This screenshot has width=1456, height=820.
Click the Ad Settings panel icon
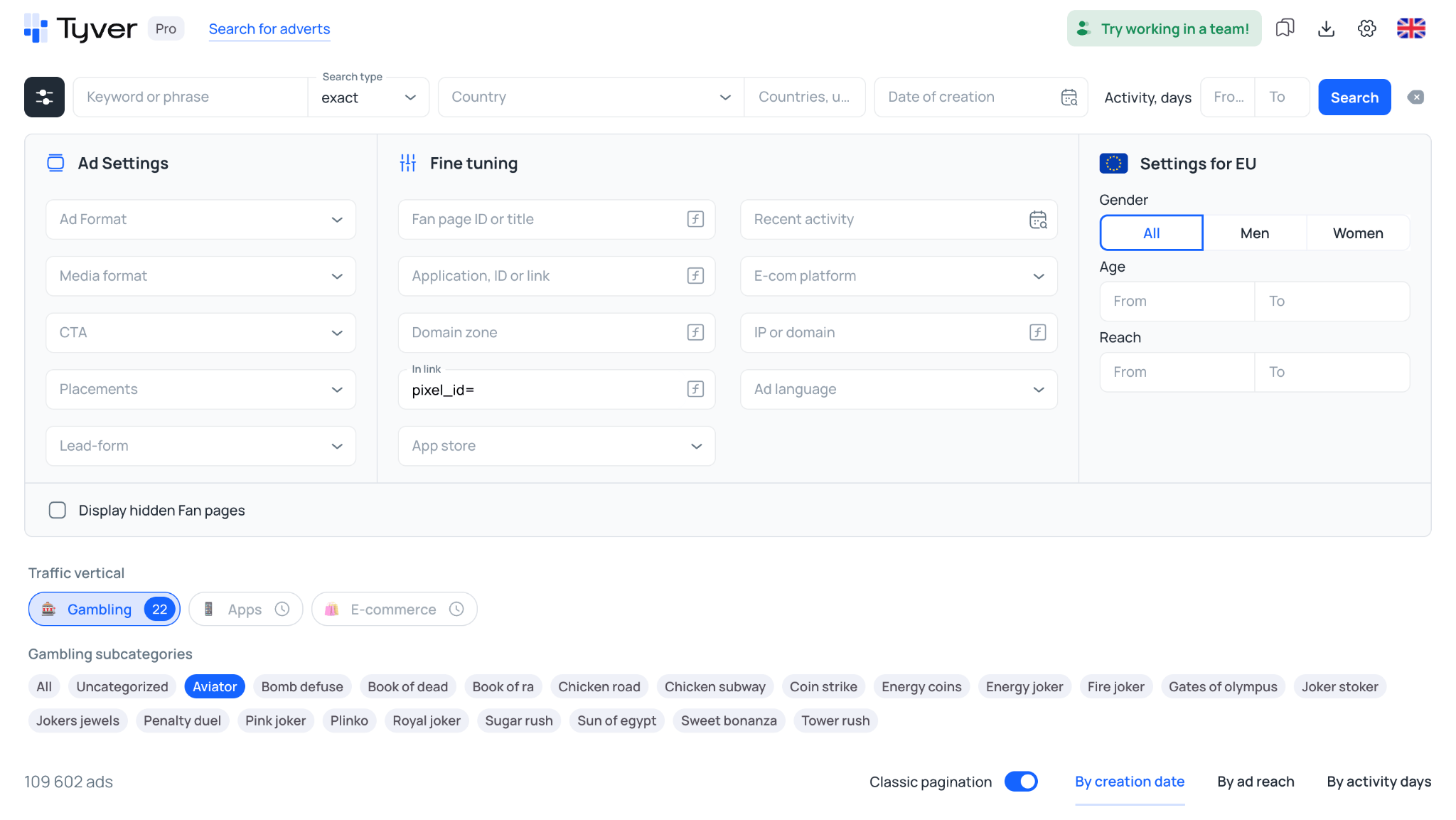[x=55, y=163]
